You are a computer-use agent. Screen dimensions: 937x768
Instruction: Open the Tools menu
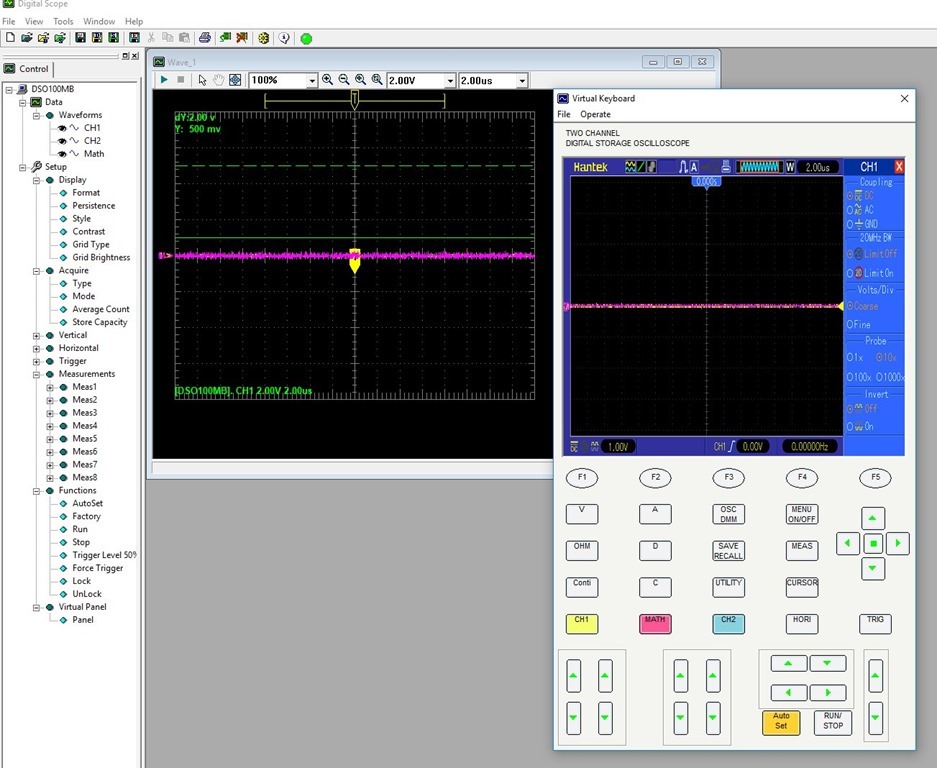(63, 21)
